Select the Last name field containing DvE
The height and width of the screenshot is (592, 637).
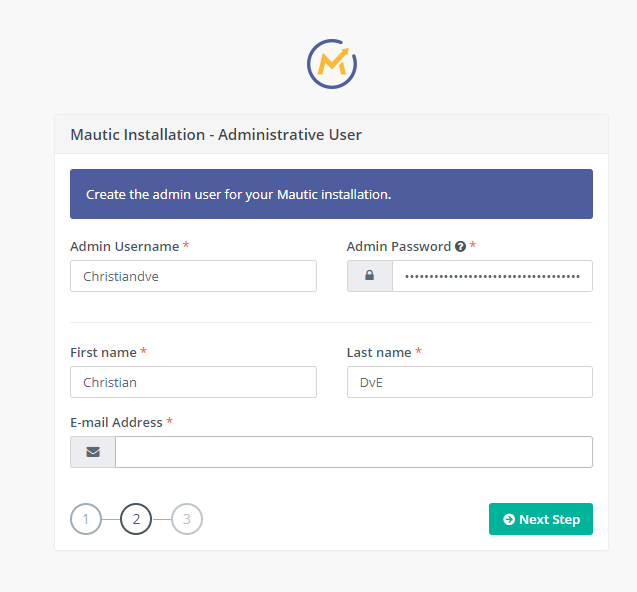470,382
